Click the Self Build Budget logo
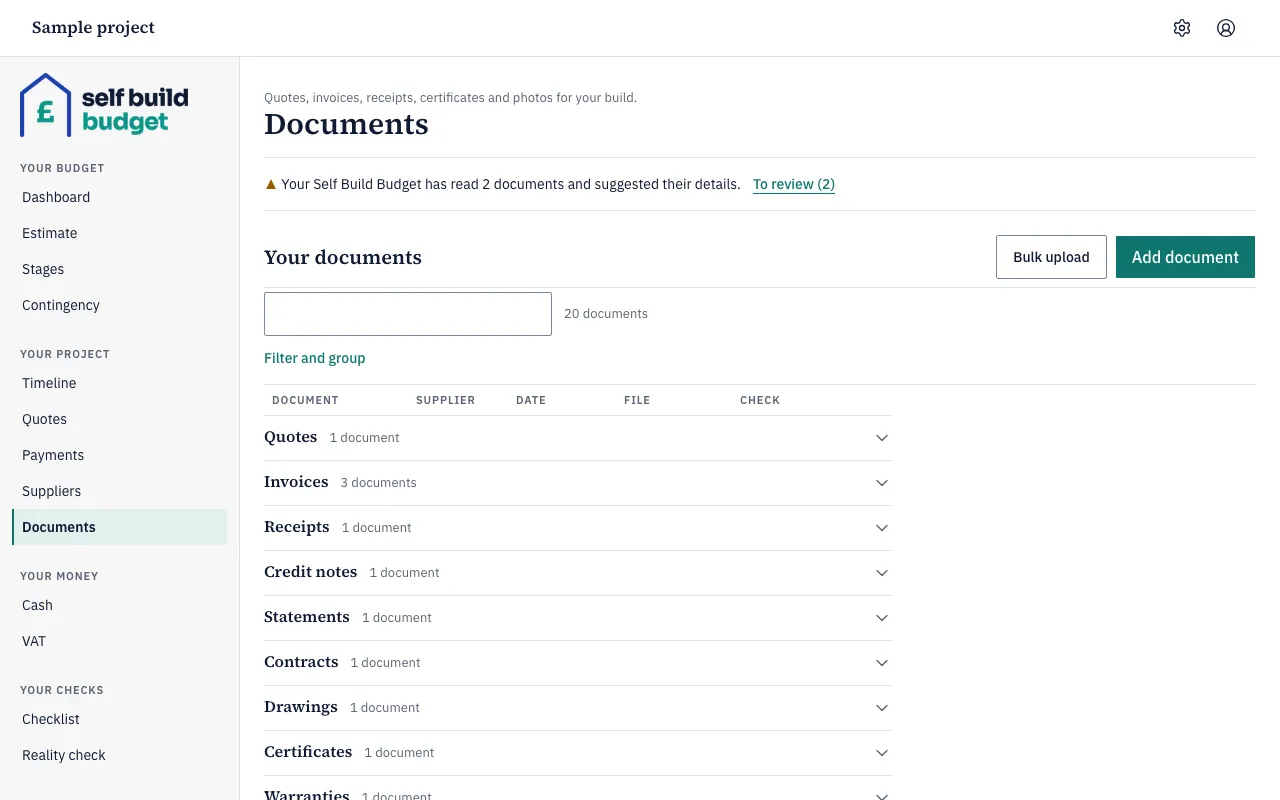Image resolution: width=1280 pixels, height=800 pixels. point(104,105)
